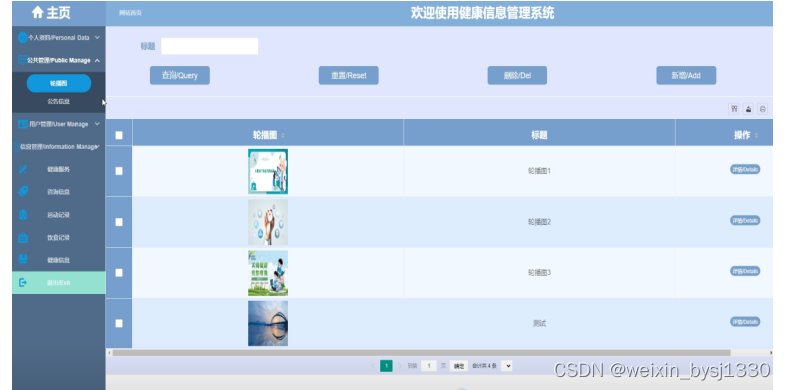Image resolution: width=786 pixels, height=390 pixels.
Task: Click the horizontal table scrollbar
Action: [x=421, y=353]
